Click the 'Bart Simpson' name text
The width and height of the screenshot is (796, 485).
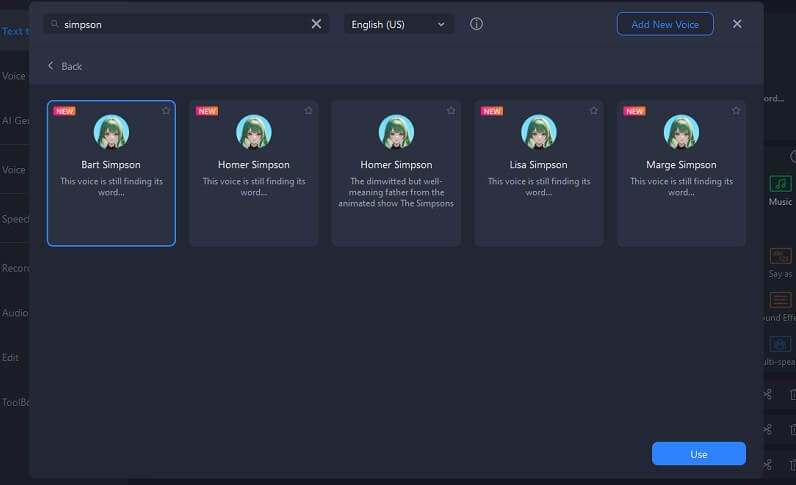111,165
